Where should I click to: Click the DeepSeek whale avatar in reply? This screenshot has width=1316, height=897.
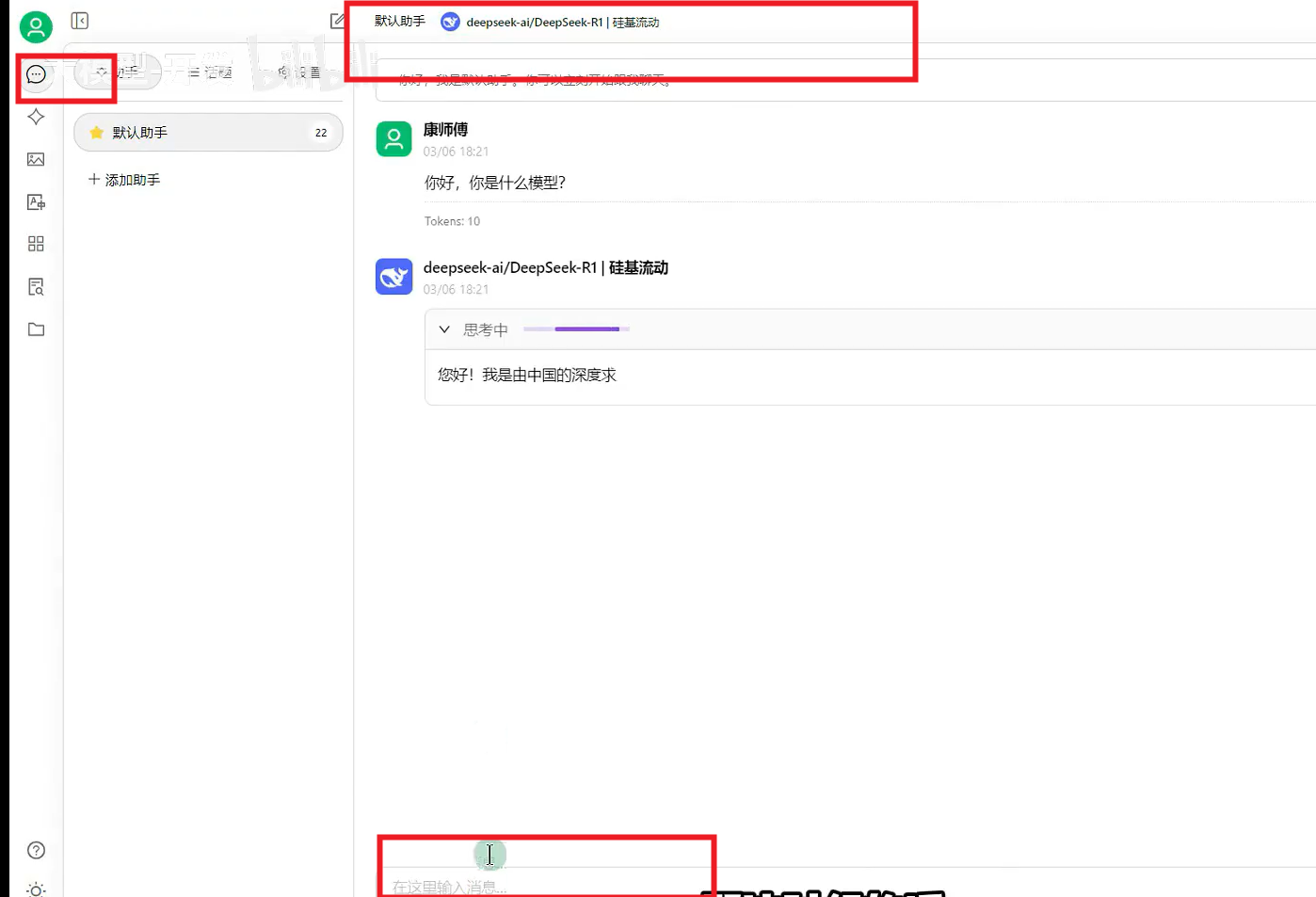[x=393, y=277]
